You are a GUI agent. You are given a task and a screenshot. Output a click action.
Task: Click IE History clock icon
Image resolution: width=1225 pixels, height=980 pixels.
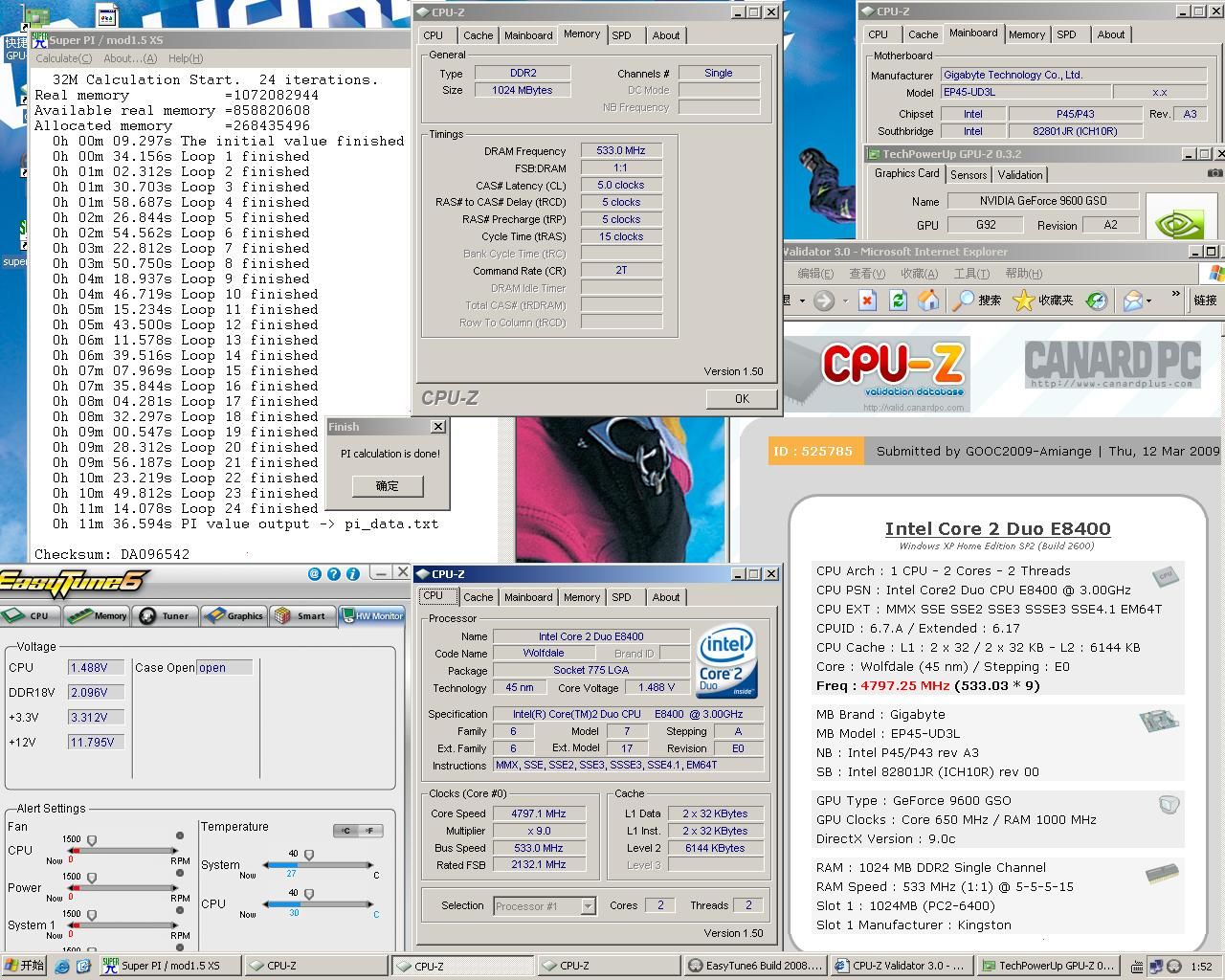tap(1097, 301)
